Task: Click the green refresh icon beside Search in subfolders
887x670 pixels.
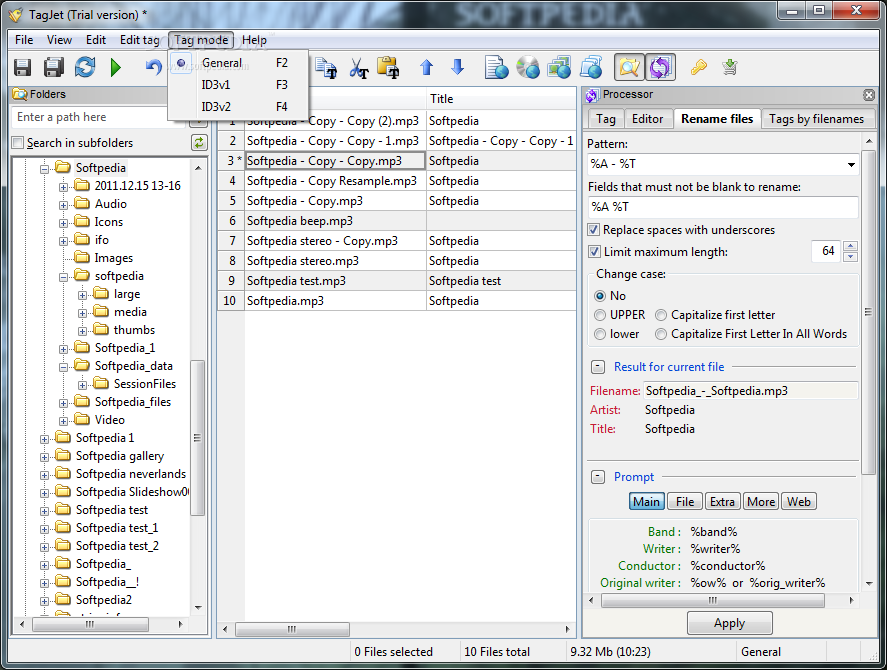Action: pos(199,143)
